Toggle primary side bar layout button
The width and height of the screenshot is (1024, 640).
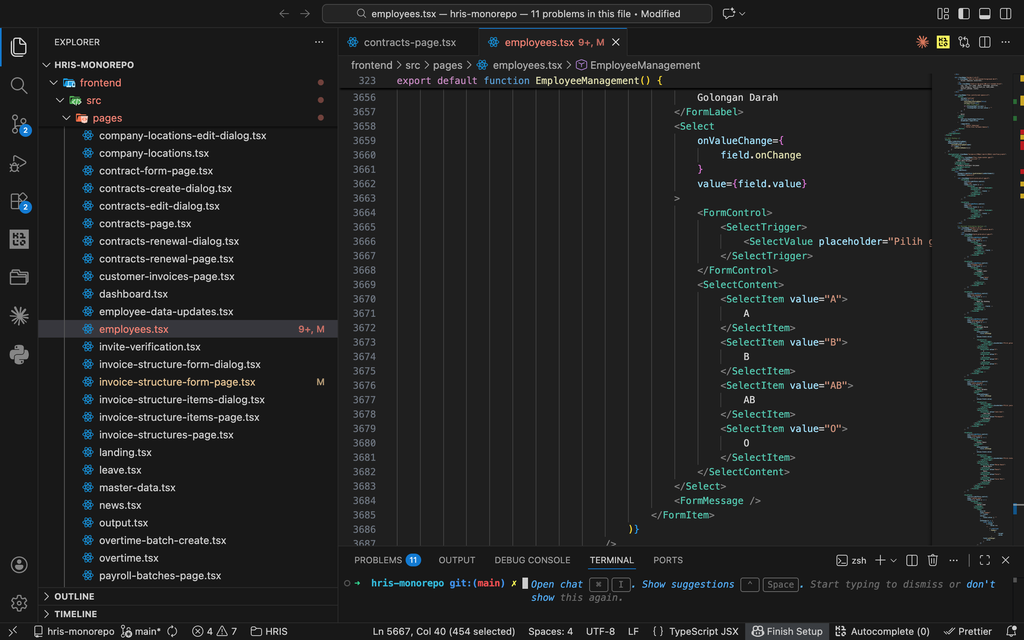pyautogui.click(x=964, y=14)
